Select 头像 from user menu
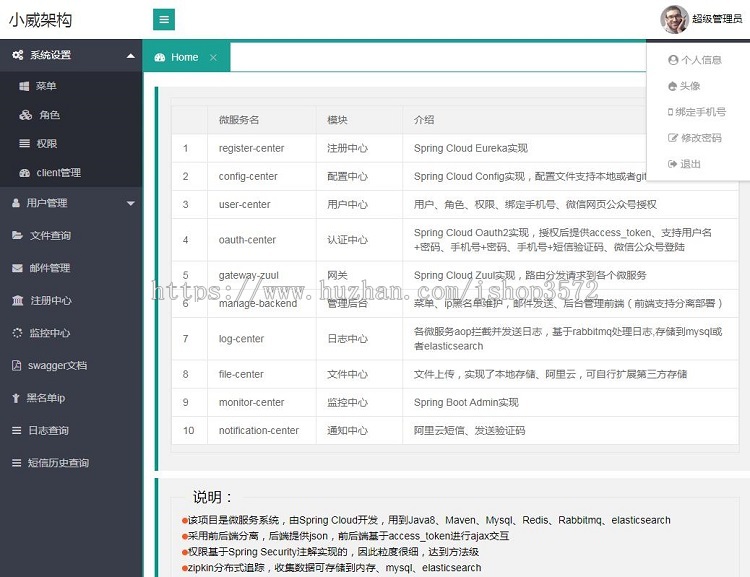750x577 pixels. (x=698, y=86)
